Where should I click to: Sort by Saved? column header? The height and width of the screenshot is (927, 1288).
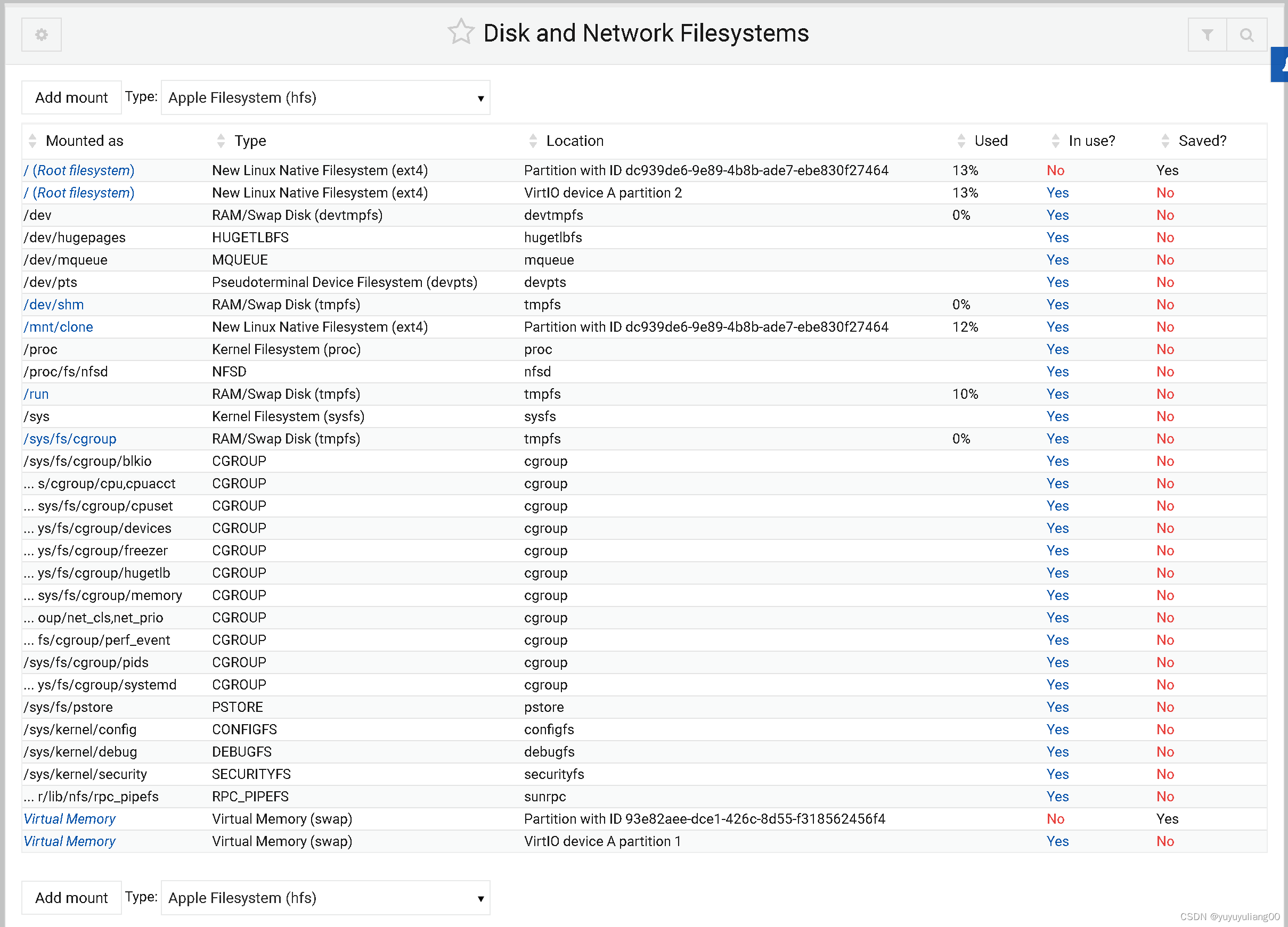[1202, 141]
